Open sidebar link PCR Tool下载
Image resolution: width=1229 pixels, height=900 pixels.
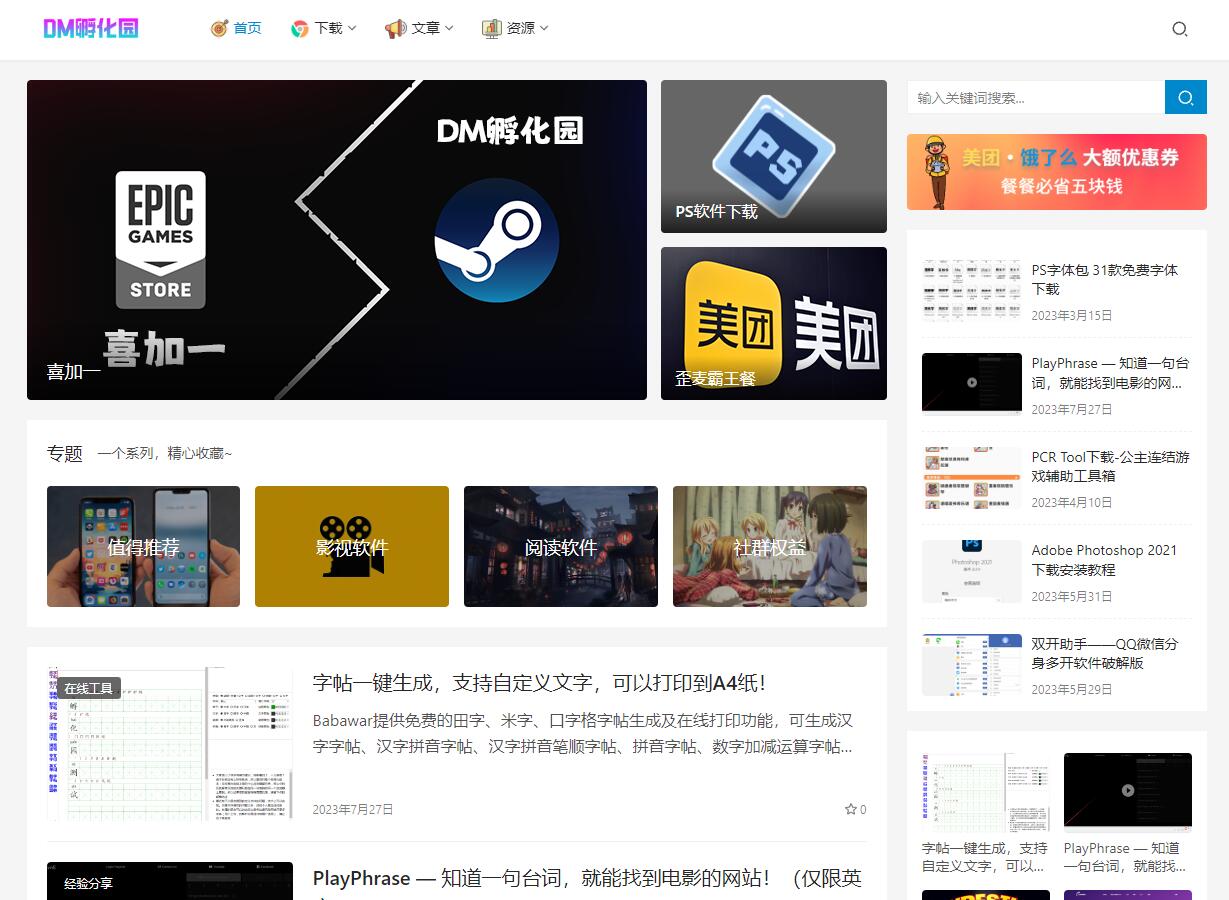click(1111, 466)
